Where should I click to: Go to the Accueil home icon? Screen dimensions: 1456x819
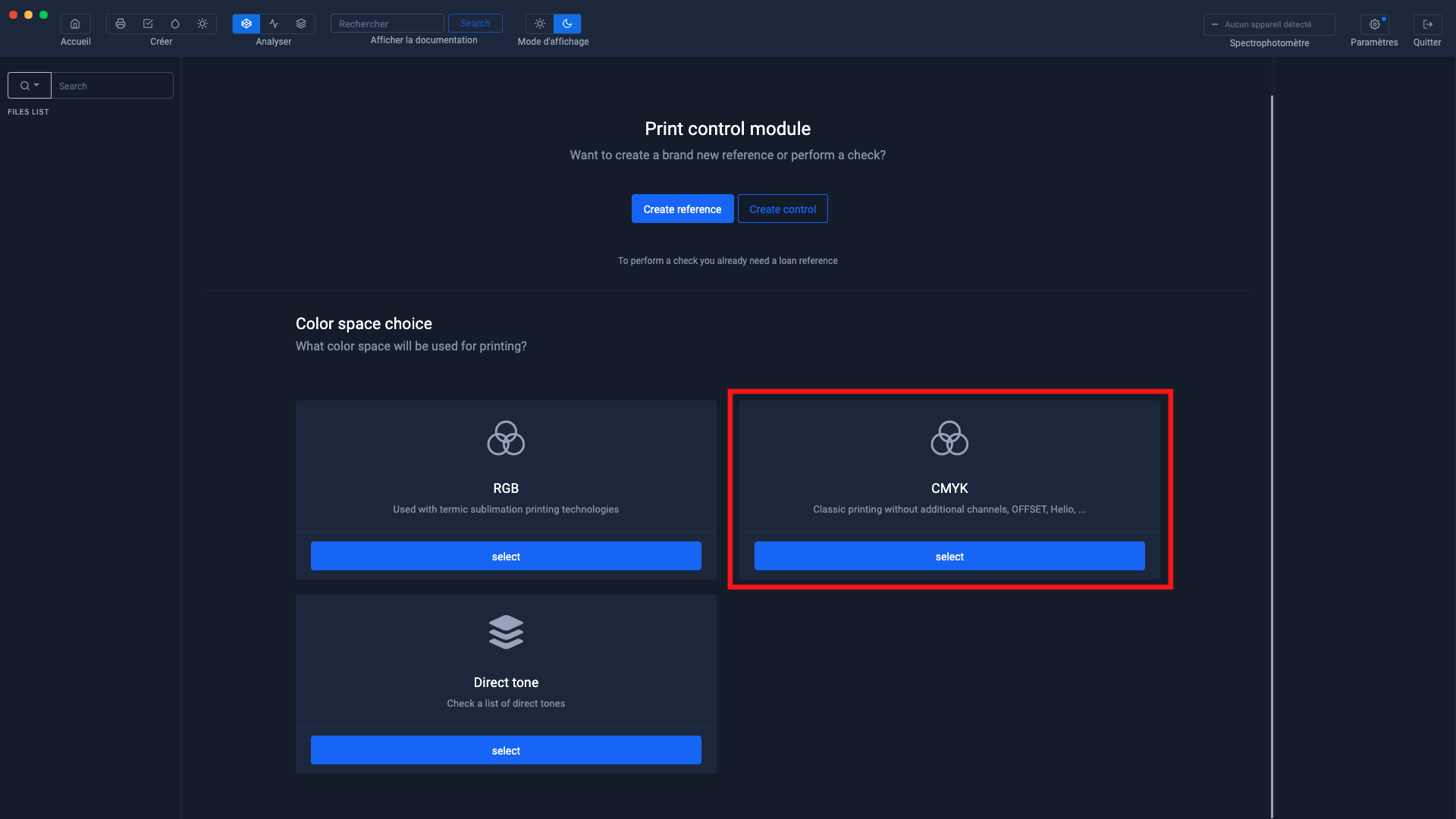75,24
